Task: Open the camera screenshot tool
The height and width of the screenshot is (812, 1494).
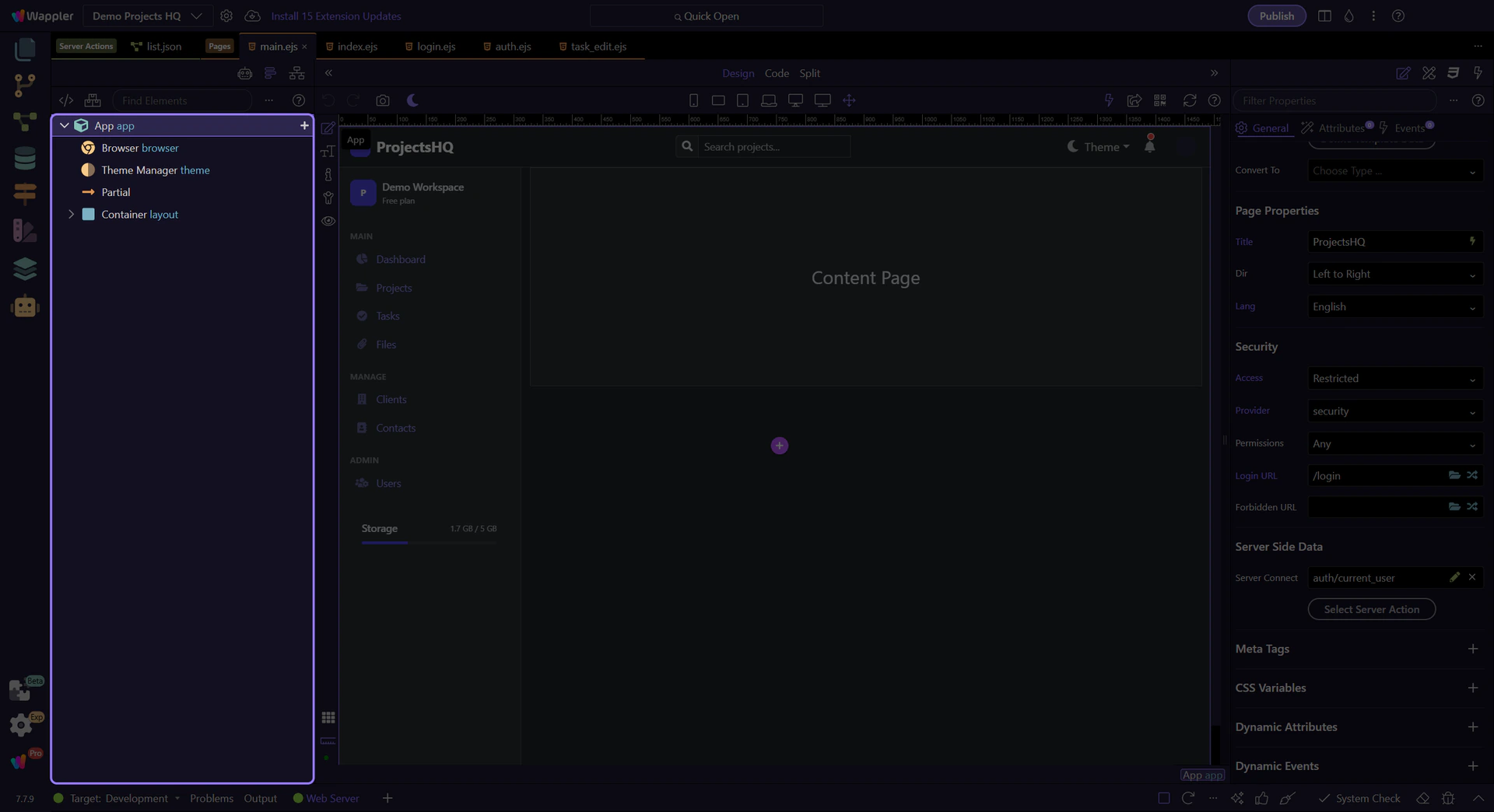Action: tap(382, 100)
